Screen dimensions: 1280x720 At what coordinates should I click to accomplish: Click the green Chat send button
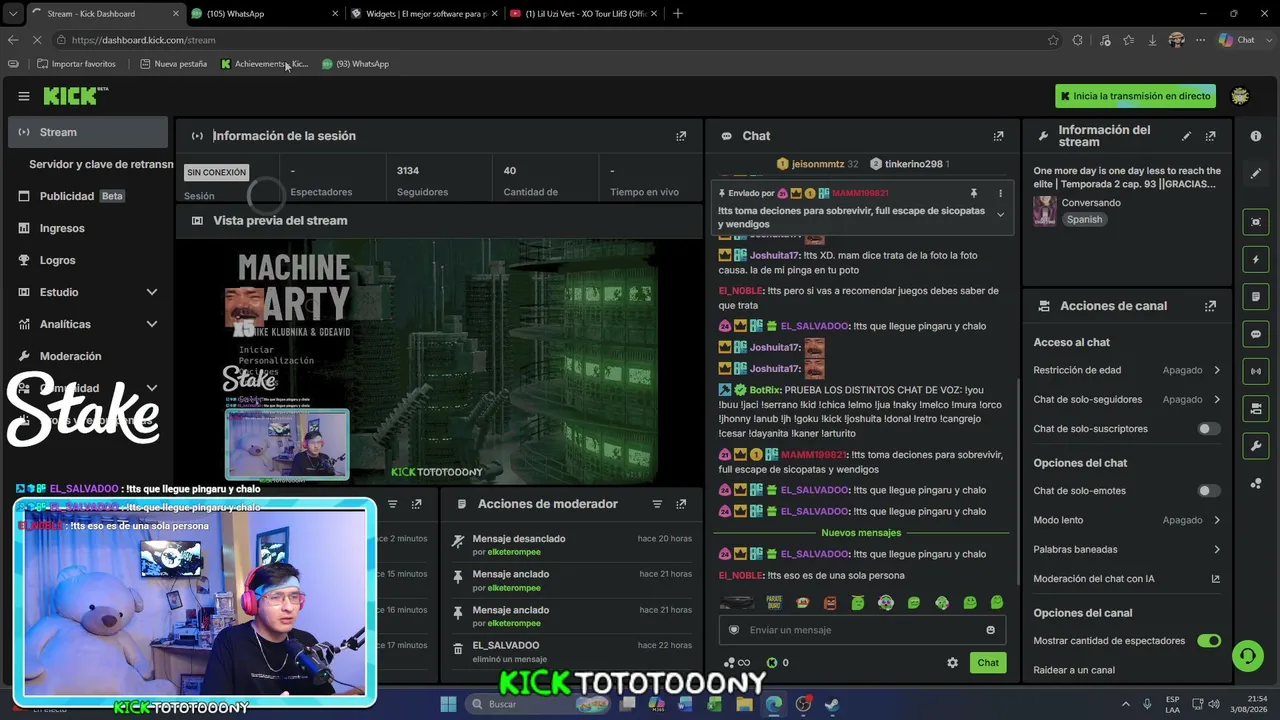[988, 663]
